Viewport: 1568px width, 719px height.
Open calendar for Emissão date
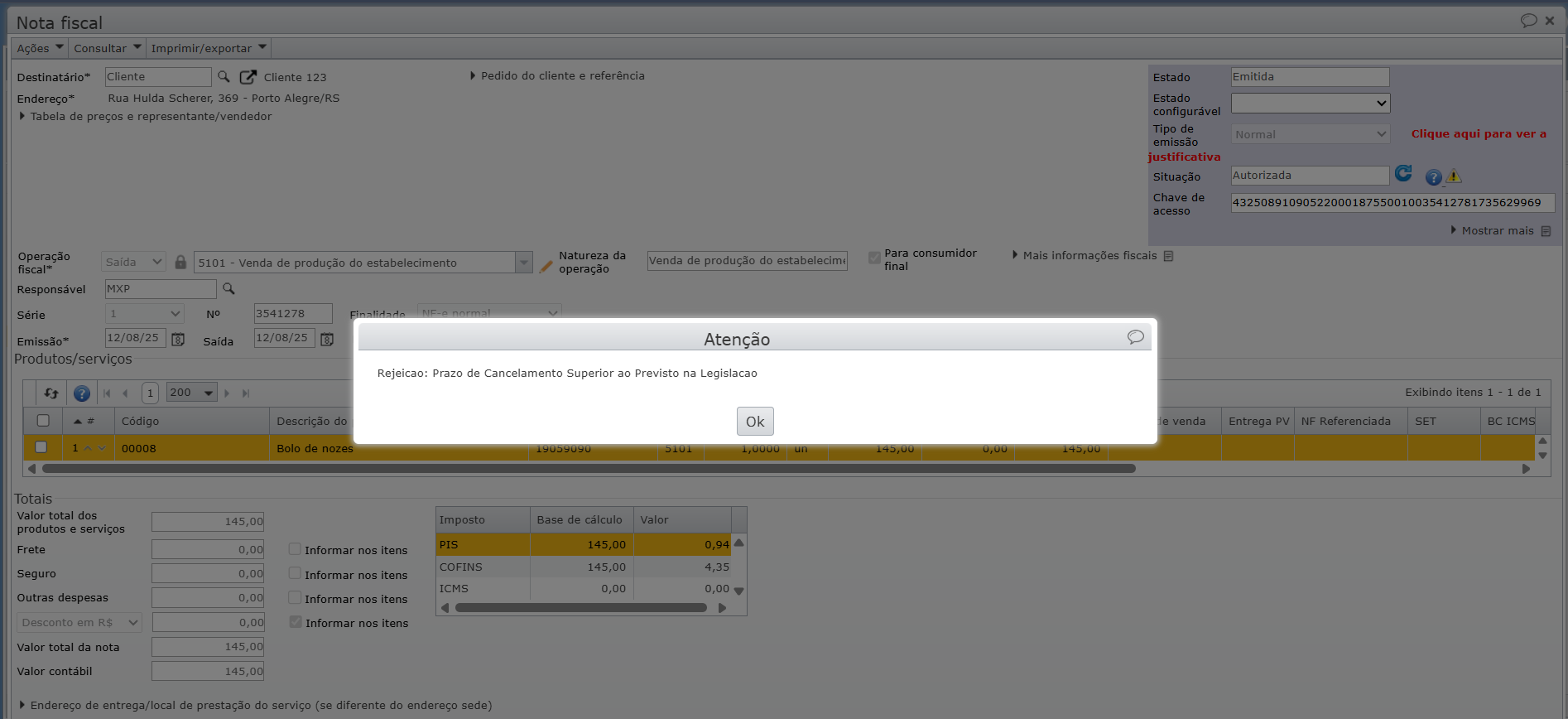[x=178, y=339]
